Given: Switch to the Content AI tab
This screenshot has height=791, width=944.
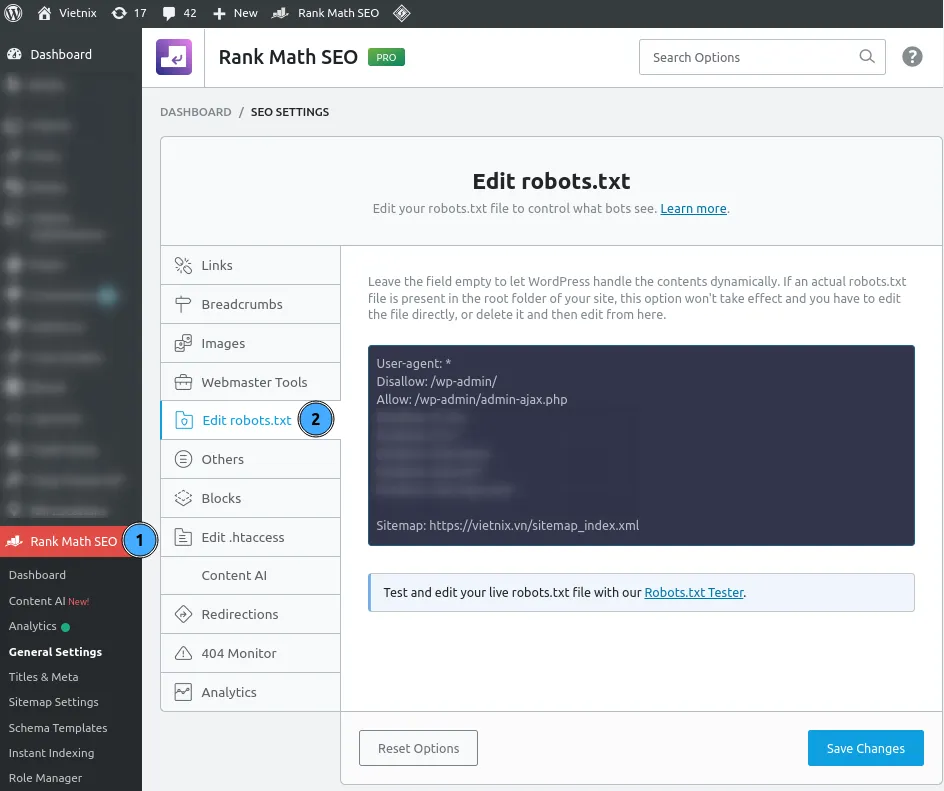Looking at the screenshot, I should click(x=250, y=575).
